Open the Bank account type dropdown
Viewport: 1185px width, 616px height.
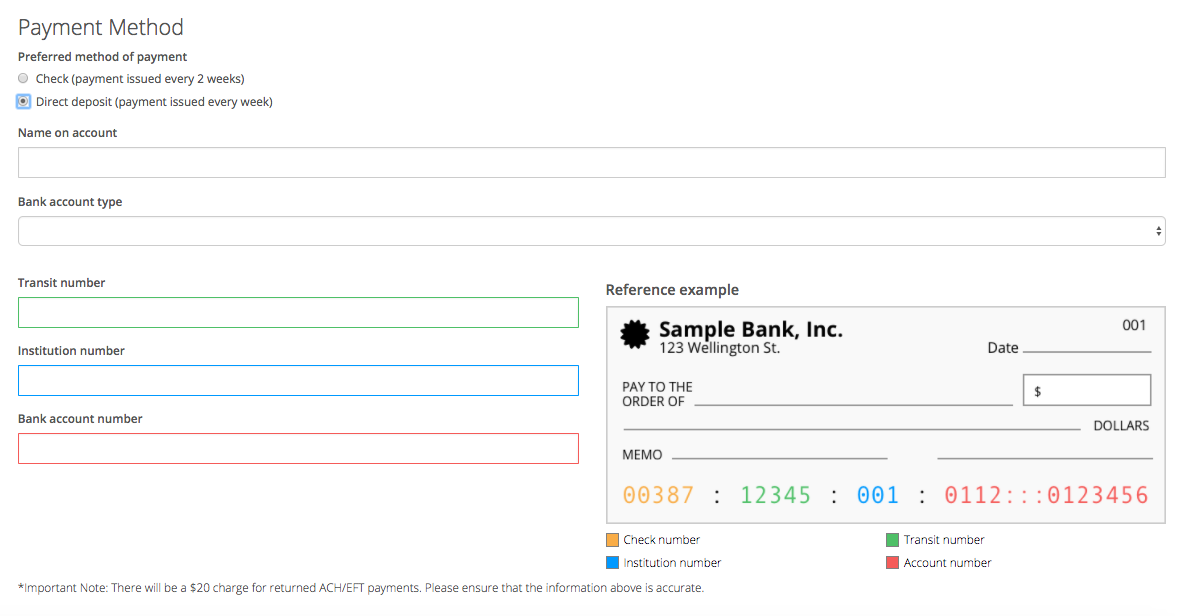[x=592, y=231]
